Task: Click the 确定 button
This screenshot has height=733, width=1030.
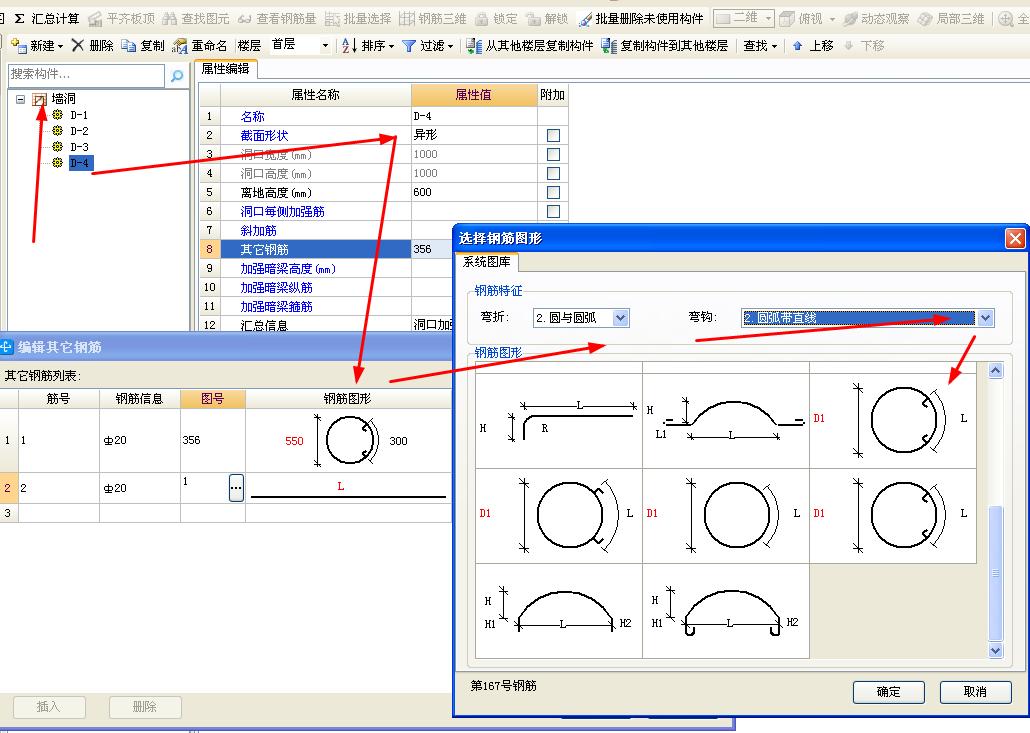Action: (x=888, y=692)
